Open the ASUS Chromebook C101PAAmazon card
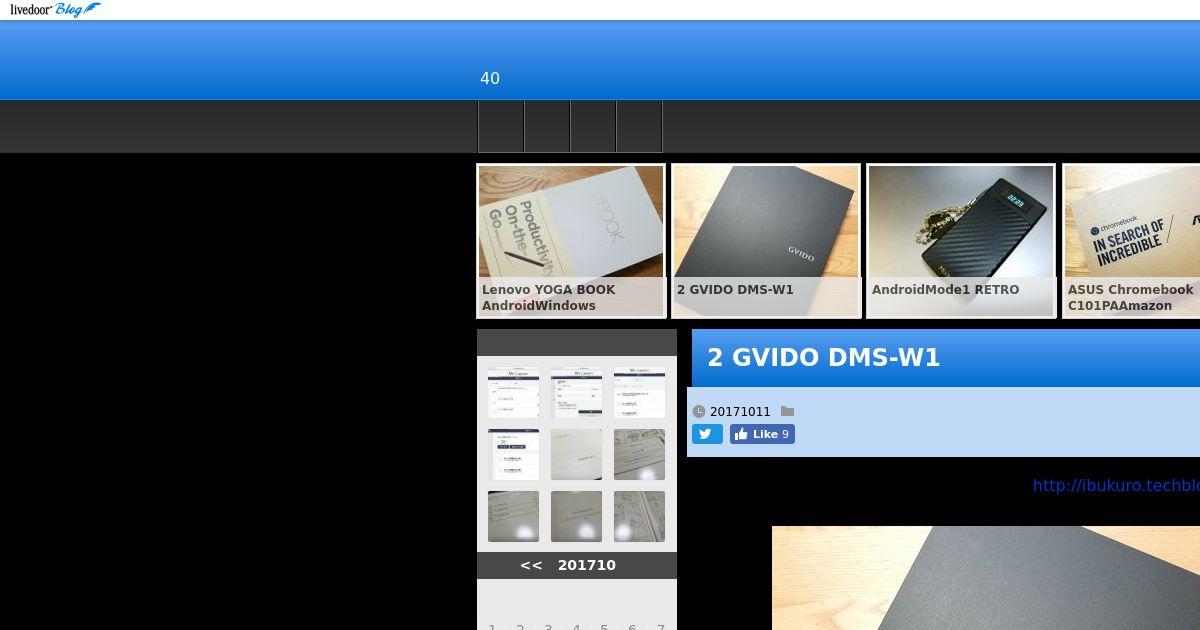 [1131, 241]
